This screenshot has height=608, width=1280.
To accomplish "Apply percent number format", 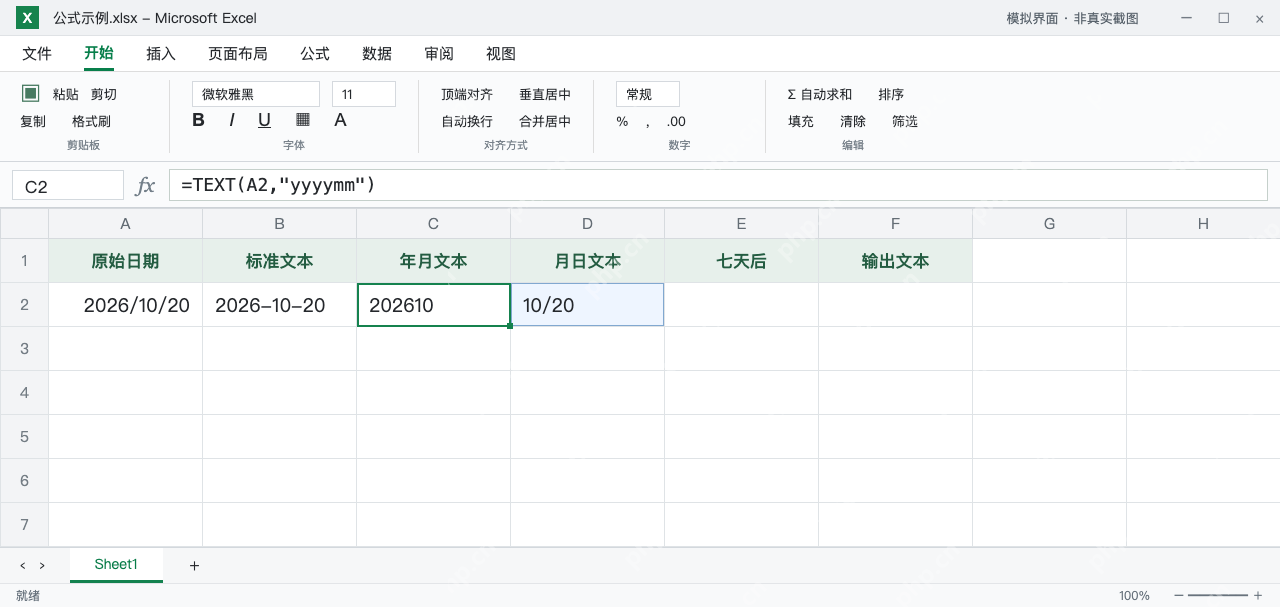I will click(x=622, y=121).
